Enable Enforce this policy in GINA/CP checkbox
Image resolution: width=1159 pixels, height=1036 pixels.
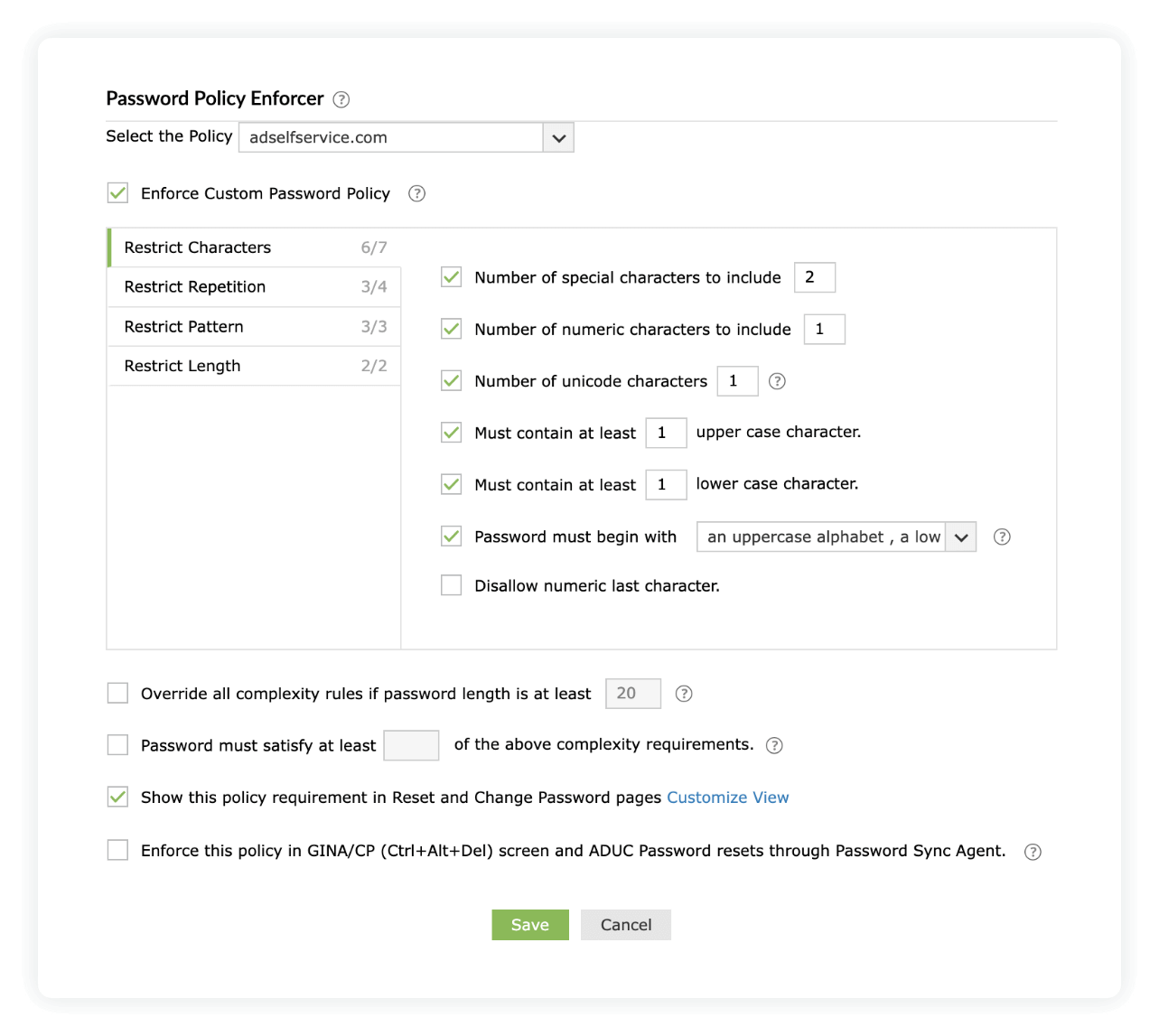coord(117,850)
